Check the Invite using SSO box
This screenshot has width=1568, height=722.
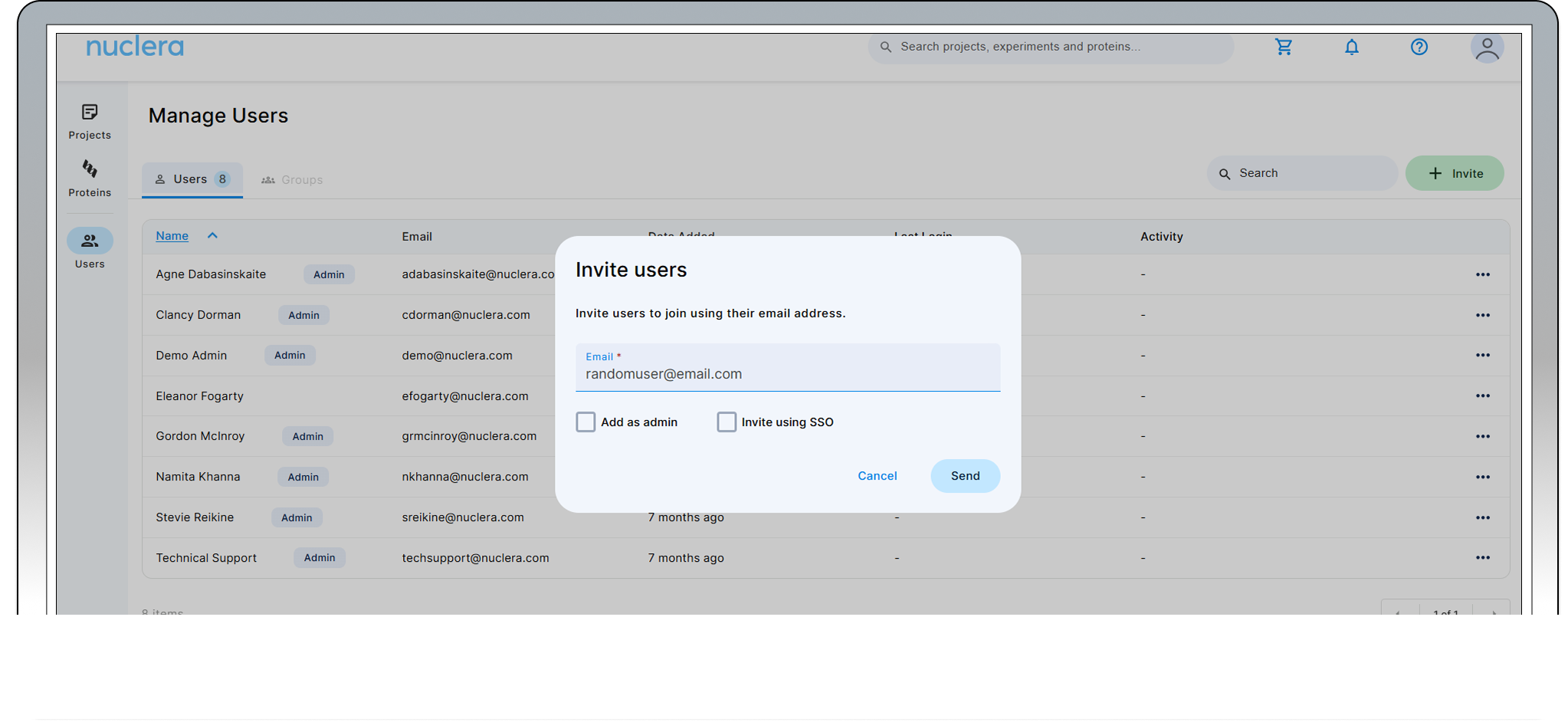(727, 422)
